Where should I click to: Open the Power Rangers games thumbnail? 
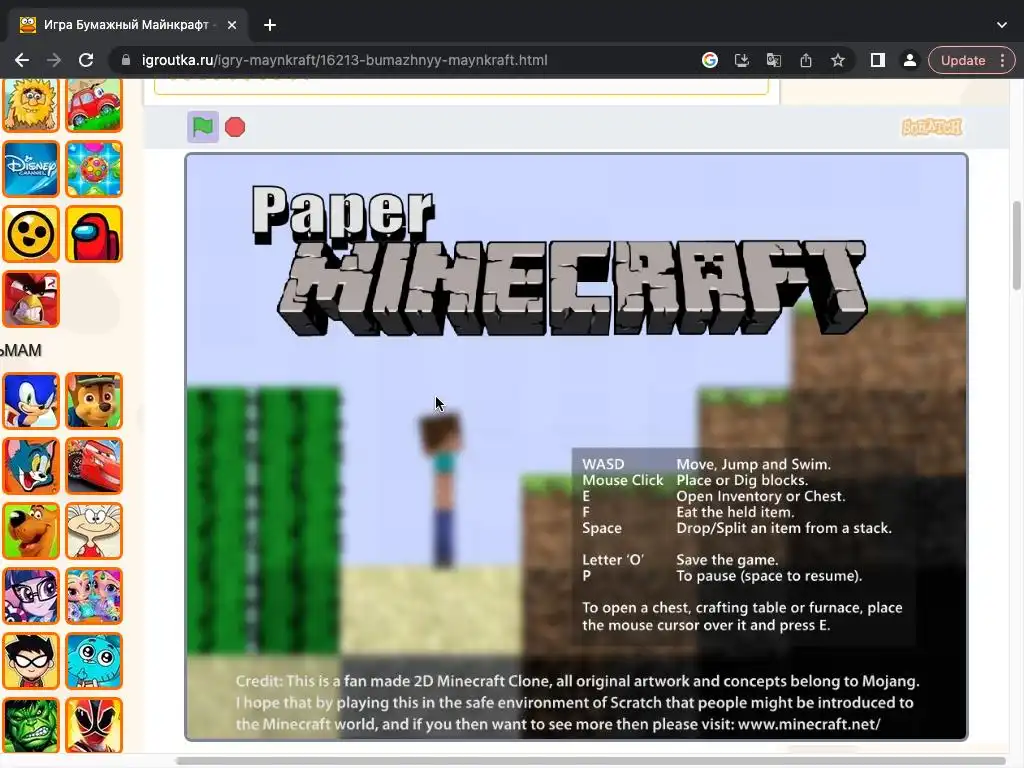[x=94, y=725]
